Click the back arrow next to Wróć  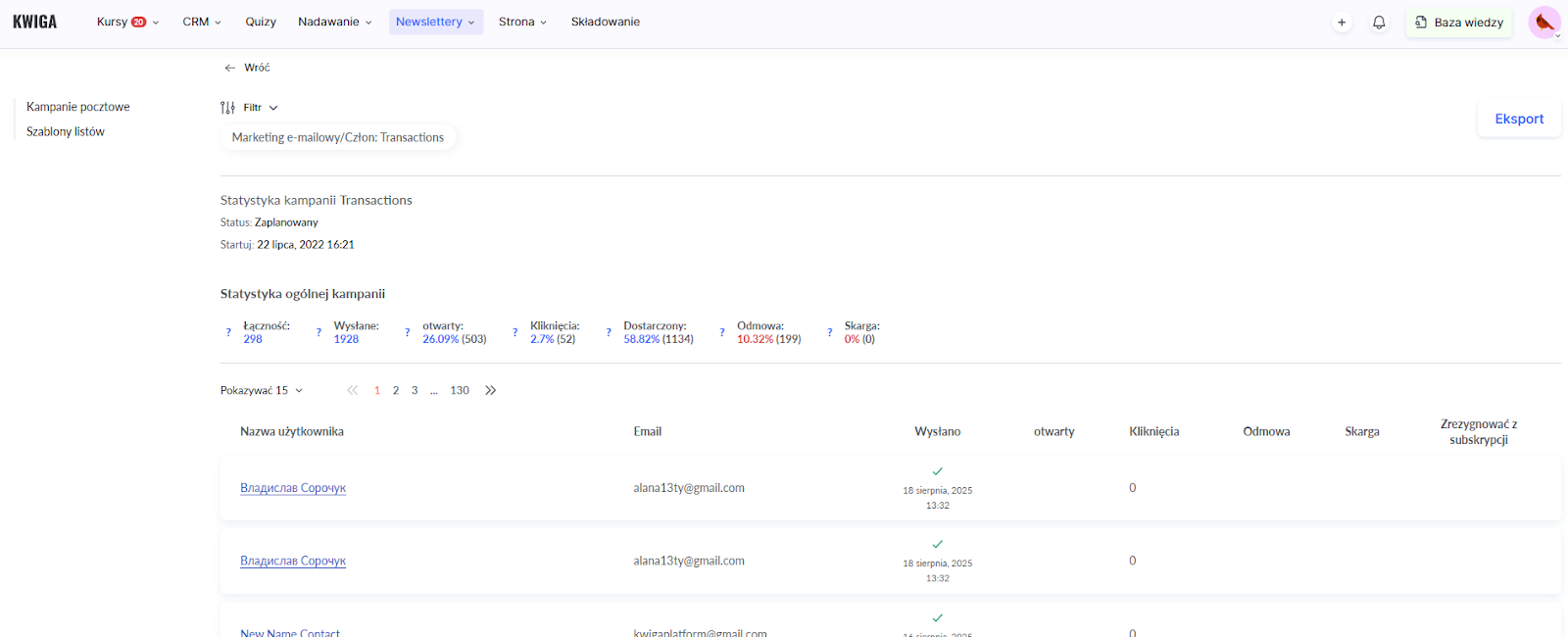(230, 68)
